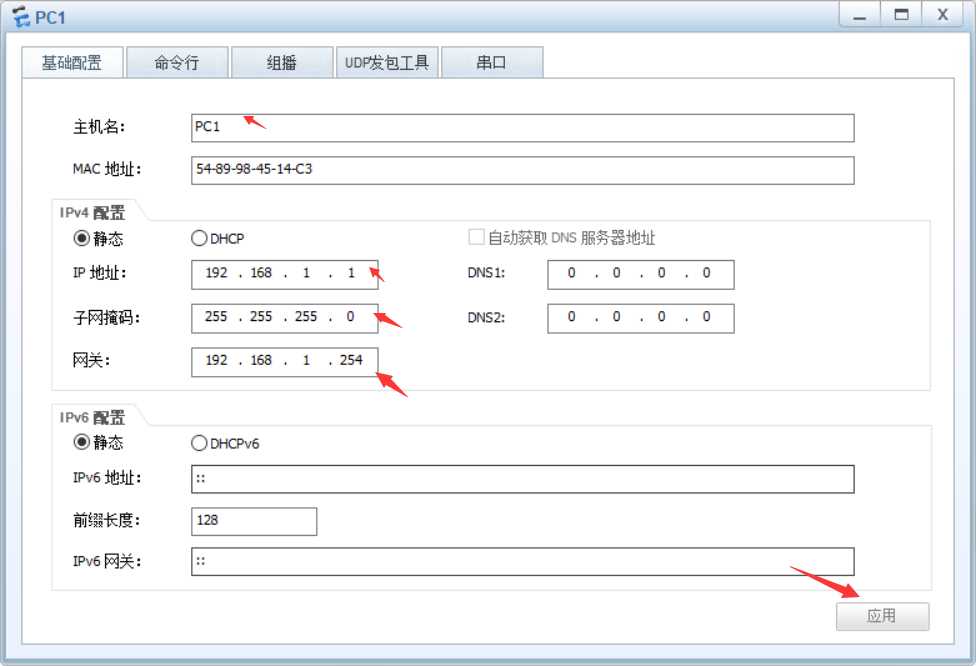Click the 主机名 field containing PC1

pos(523,128)
